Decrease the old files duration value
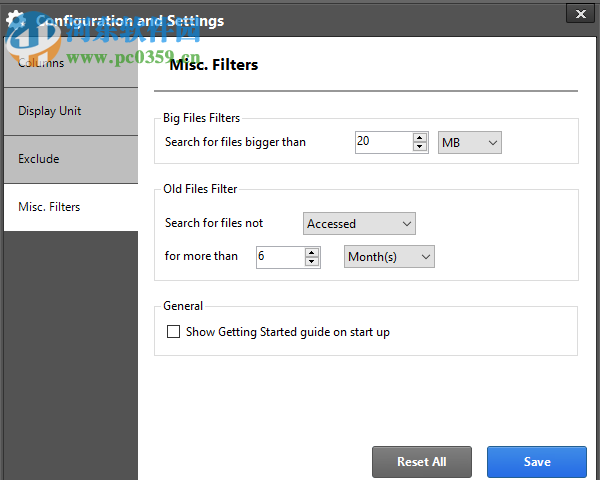The width and height of the screenshot is (600, 480). [x=312, y=261]
